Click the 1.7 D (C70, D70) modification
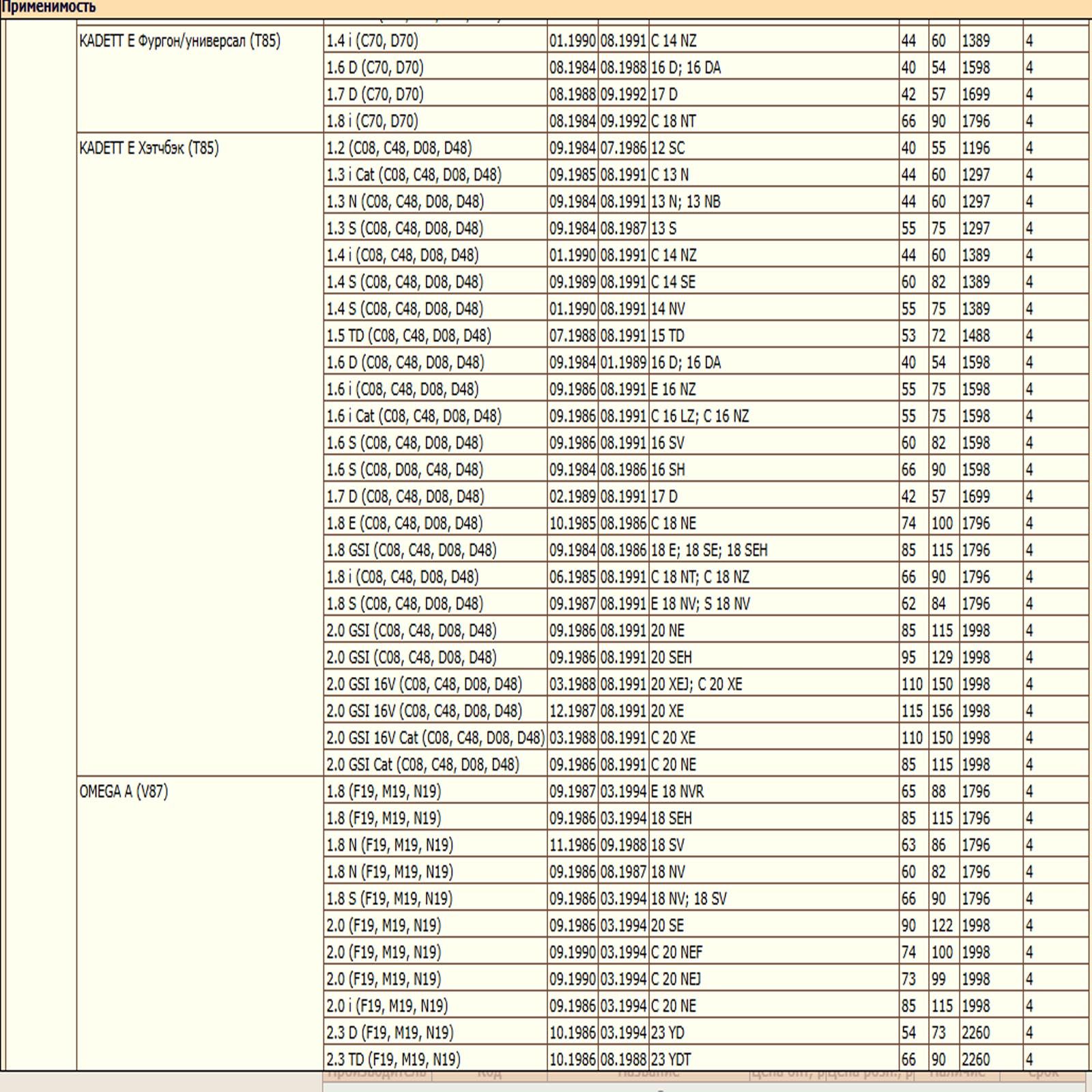1092x1092 pixels. [375, 94]
